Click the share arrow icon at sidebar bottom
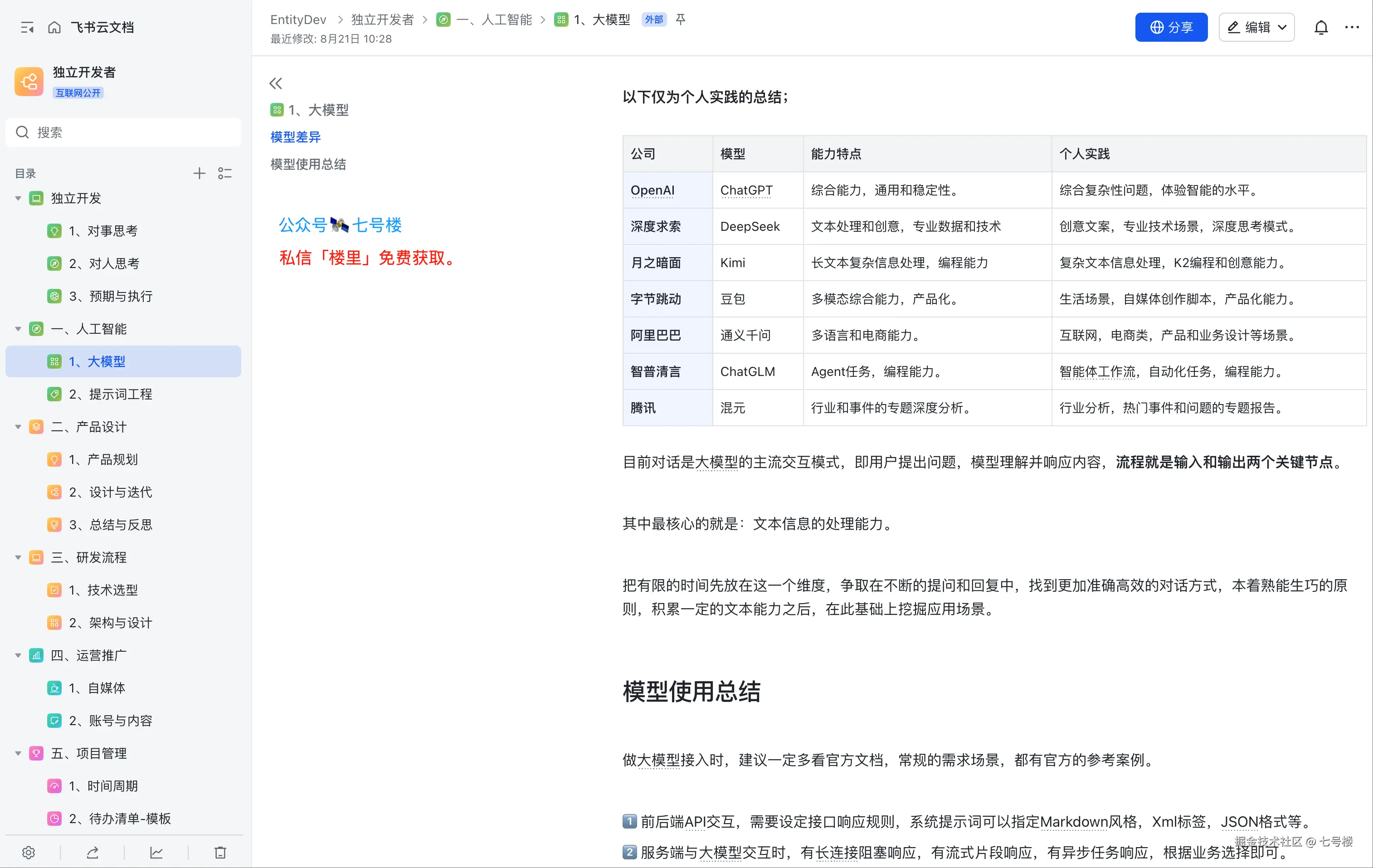This screenshot has width=1373, height=868. coord(93,853)
